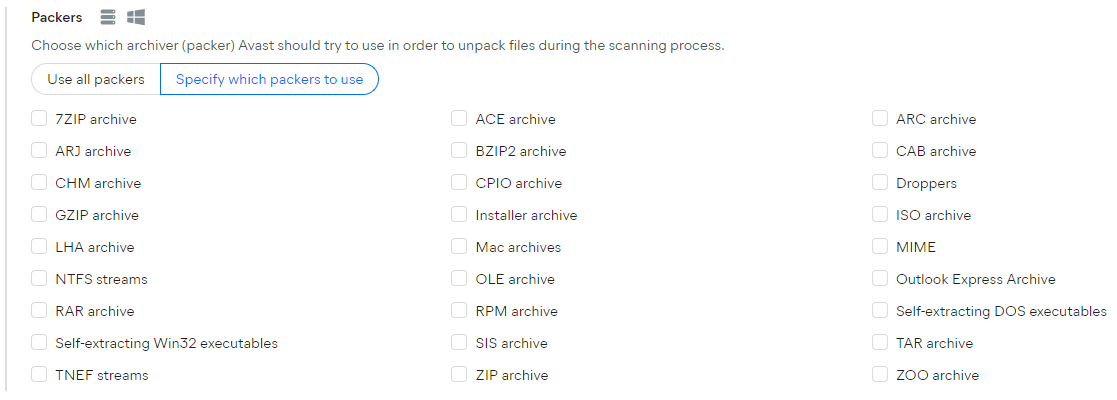Enable the RAR archive checkbox

[38, 310]
